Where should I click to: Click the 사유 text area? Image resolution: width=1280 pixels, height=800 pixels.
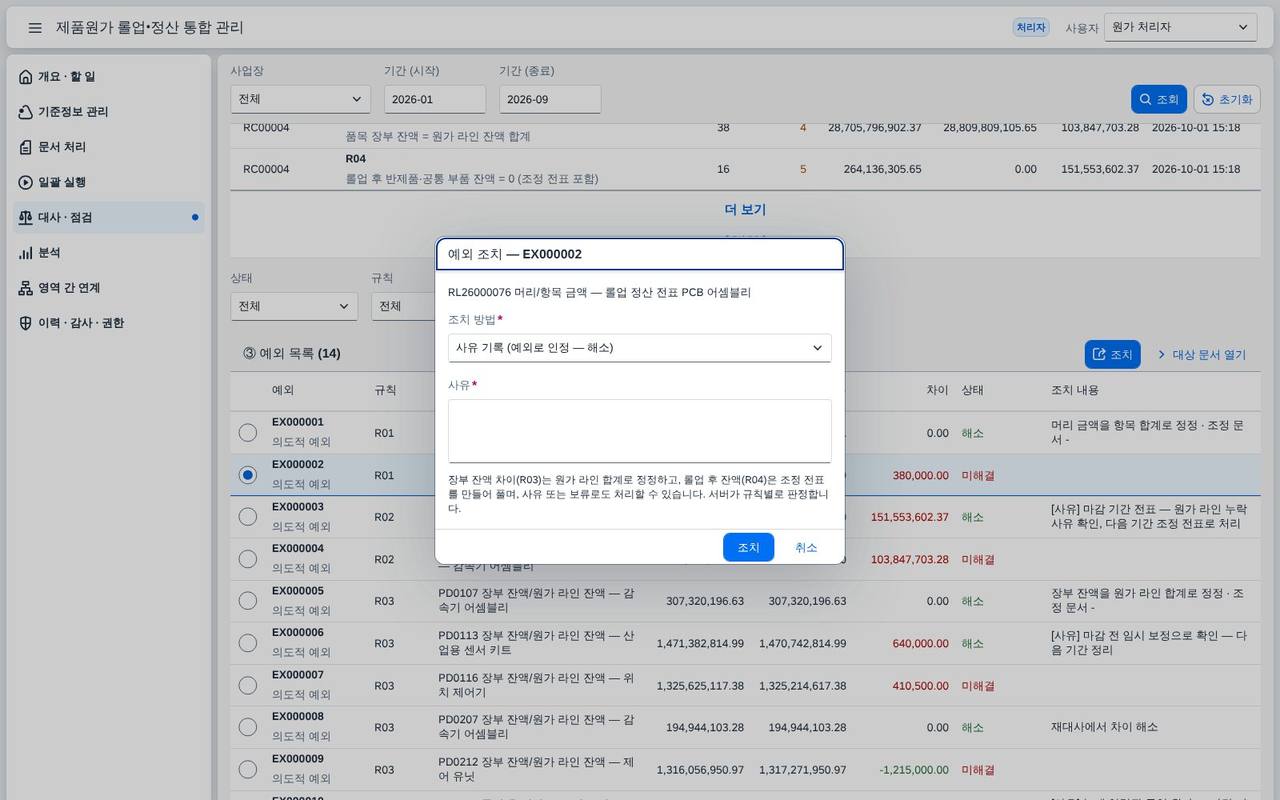tap(640, 431)
